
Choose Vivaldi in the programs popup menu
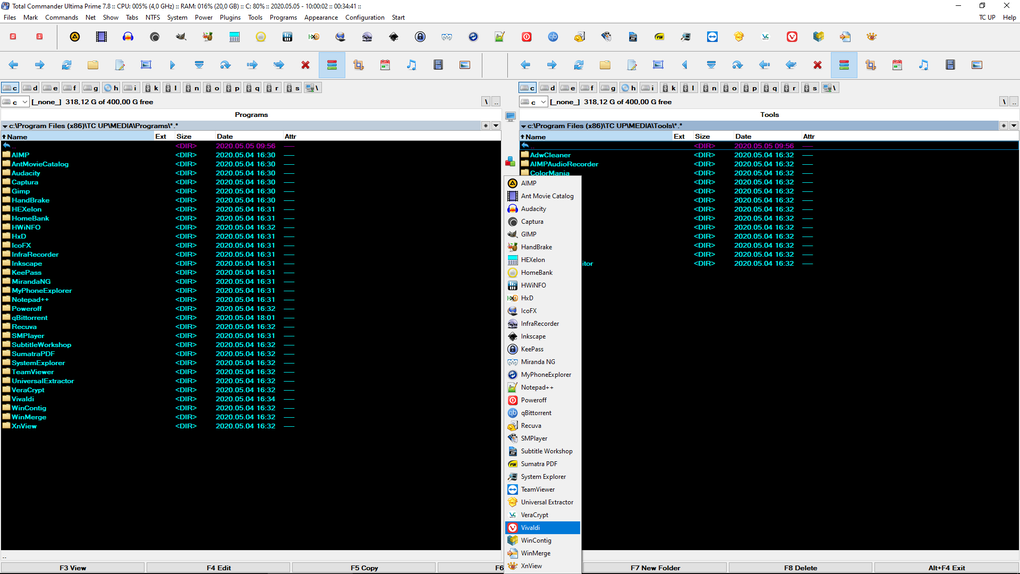point(543,528)
